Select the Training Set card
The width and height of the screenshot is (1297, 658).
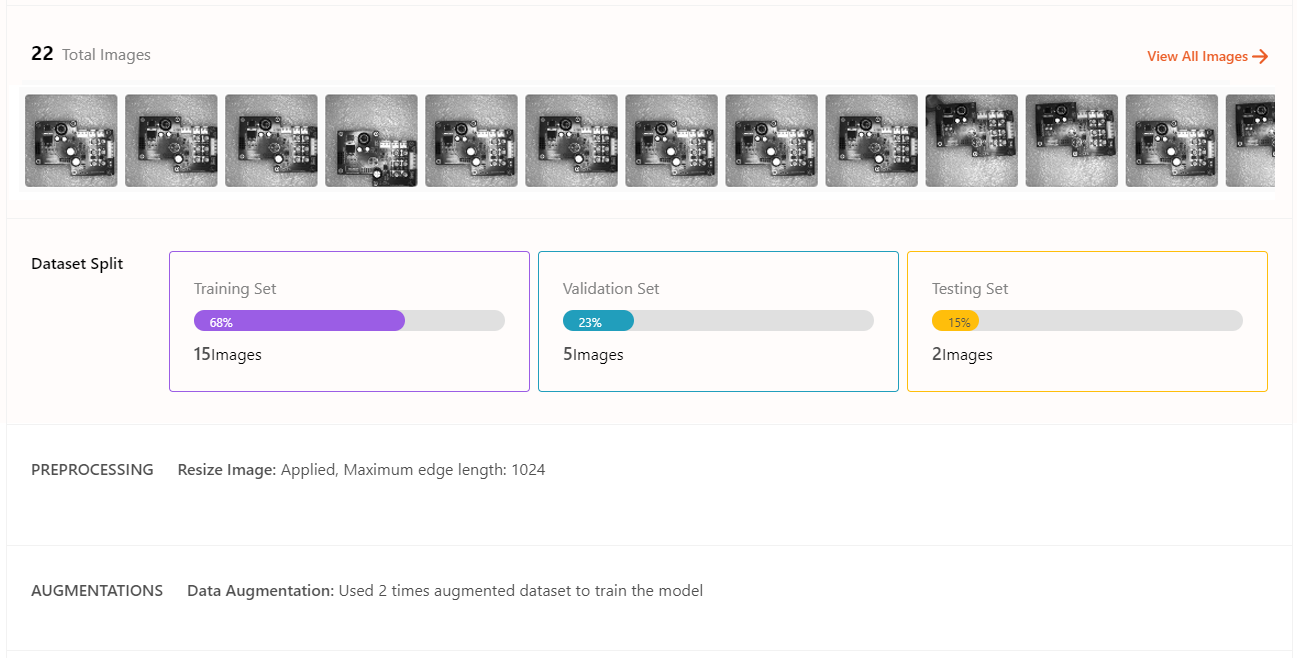(x=349, y=321)
